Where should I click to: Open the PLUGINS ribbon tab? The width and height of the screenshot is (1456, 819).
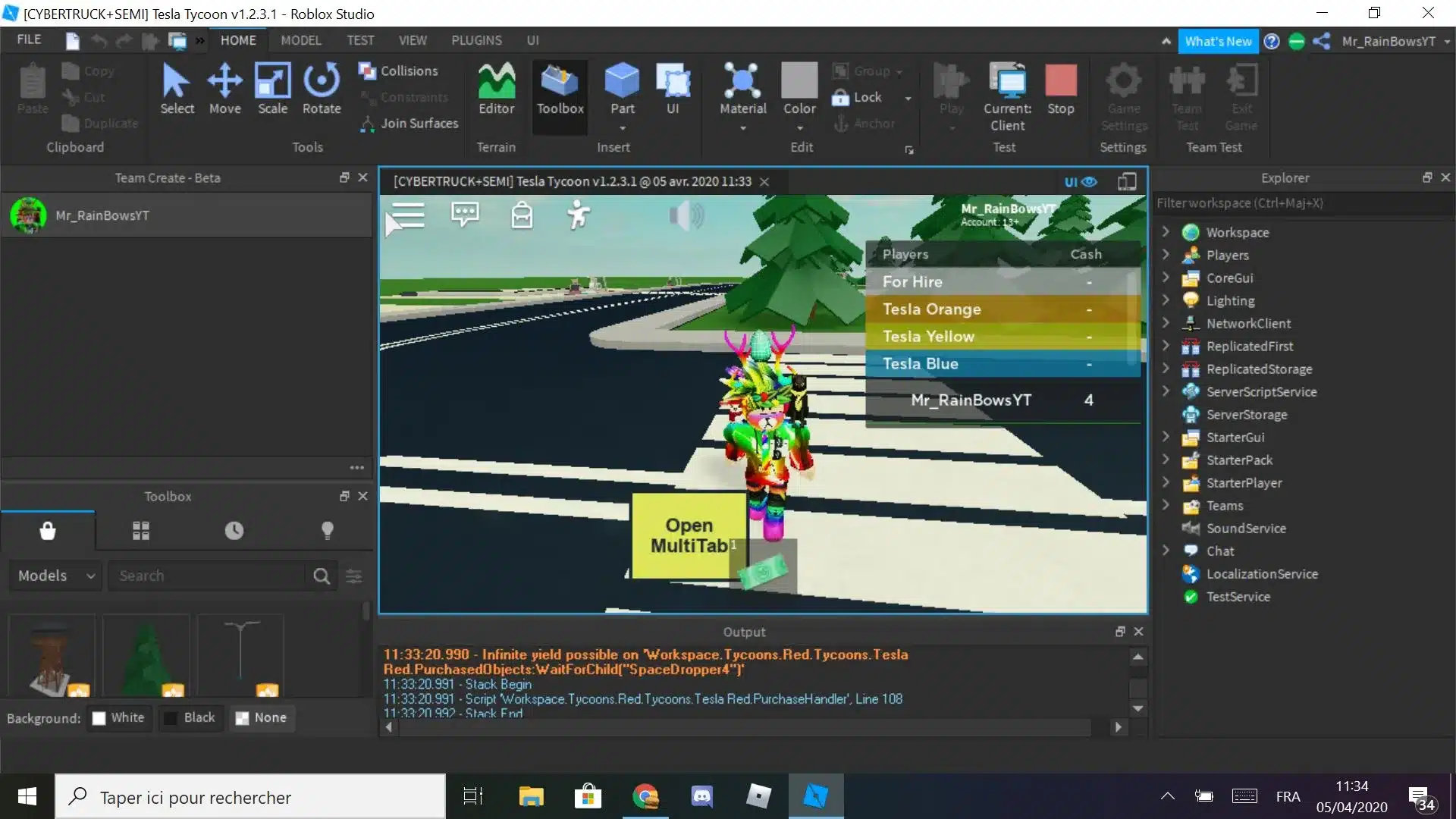point(476,40)
